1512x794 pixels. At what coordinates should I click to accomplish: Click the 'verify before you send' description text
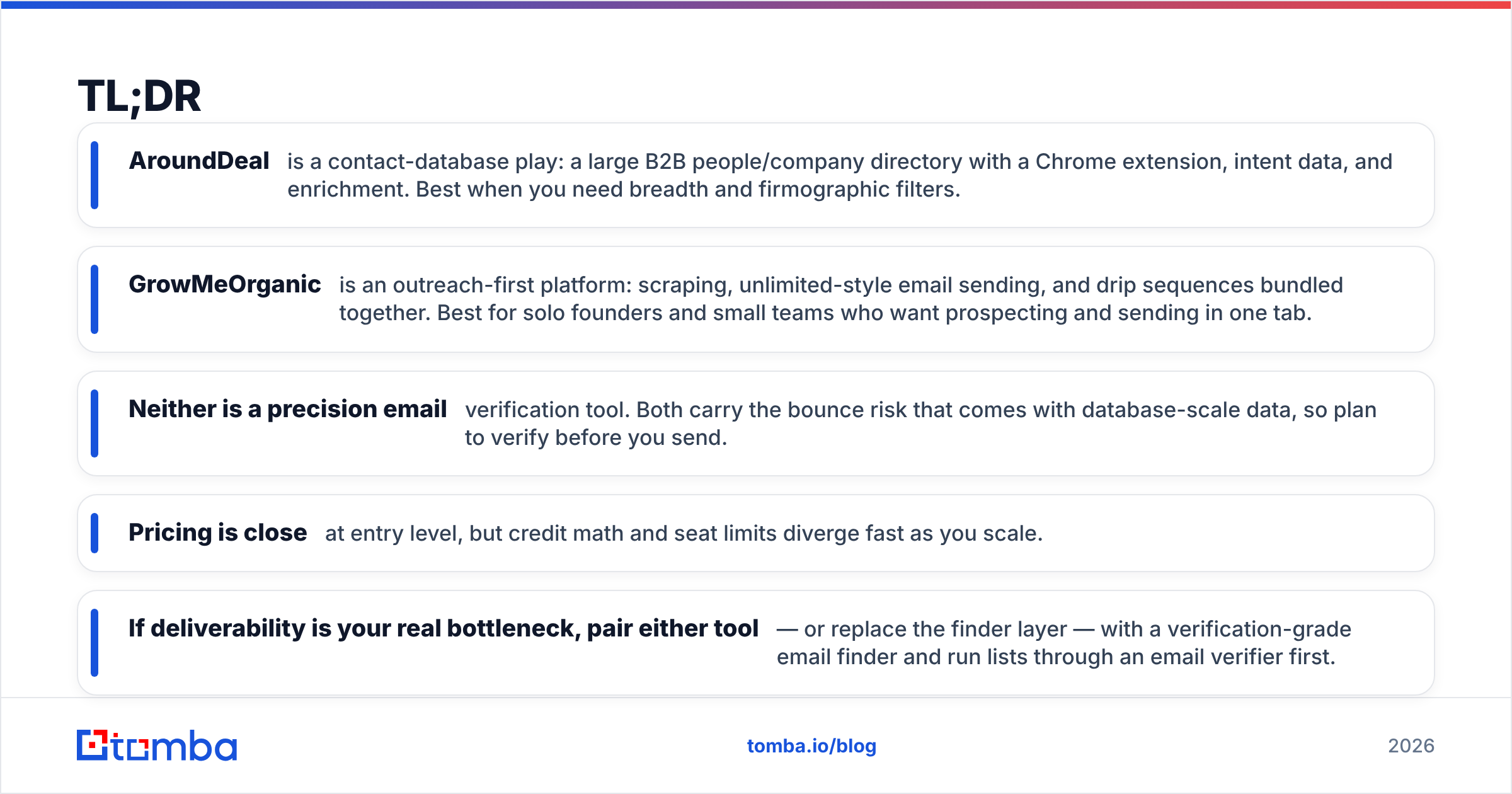point(920,423)
